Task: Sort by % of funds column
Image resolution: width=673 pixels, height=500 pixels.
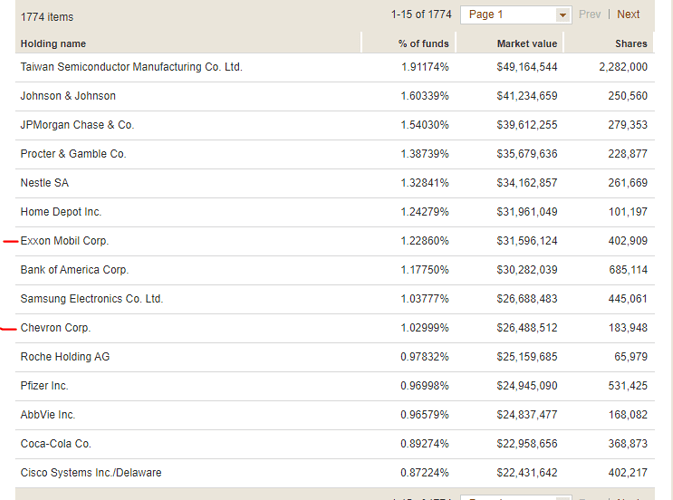Action: click(x=423, y=44)
